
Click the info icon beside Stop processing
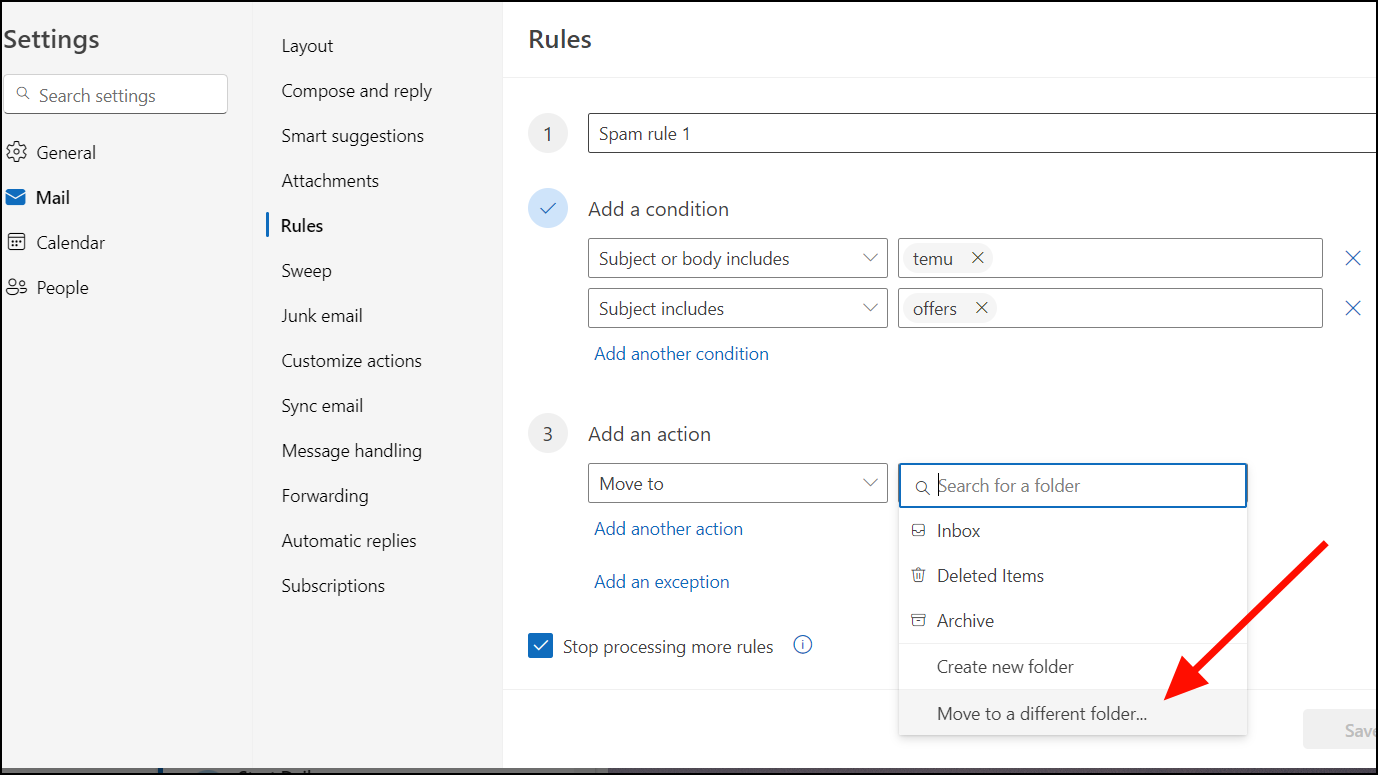[802, 645]
